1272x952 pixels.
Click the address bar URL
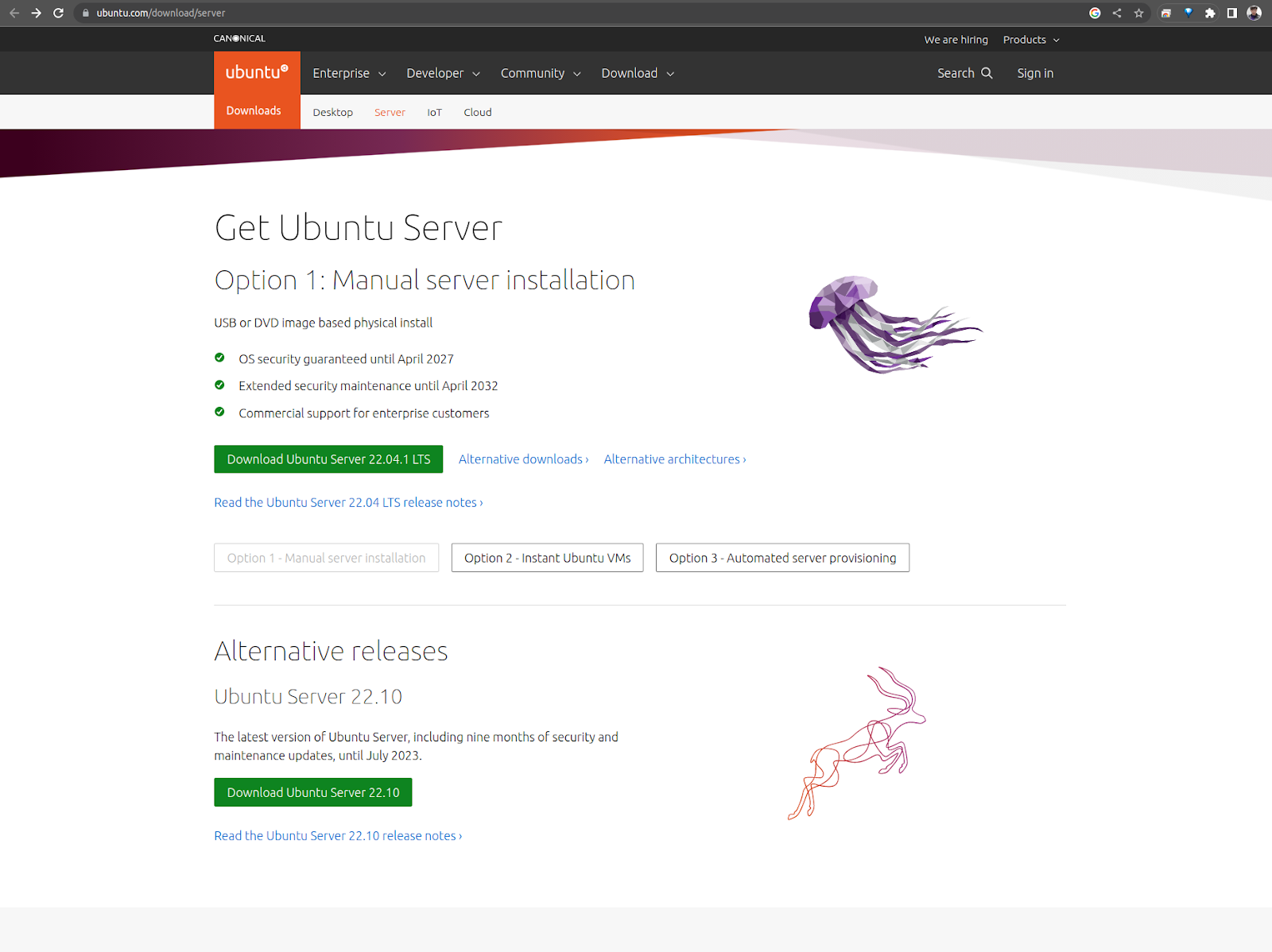pyautogui.click(x=161, y=13)
